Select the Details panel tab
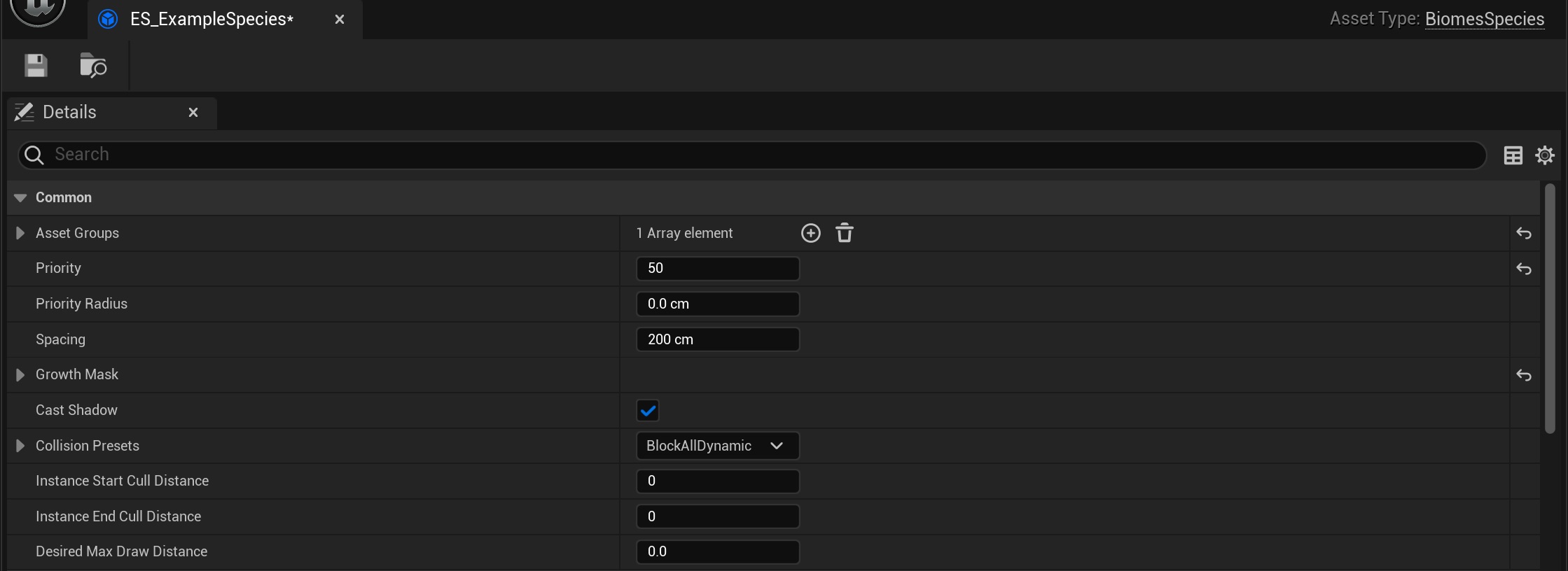 click(x=69, y=113)
